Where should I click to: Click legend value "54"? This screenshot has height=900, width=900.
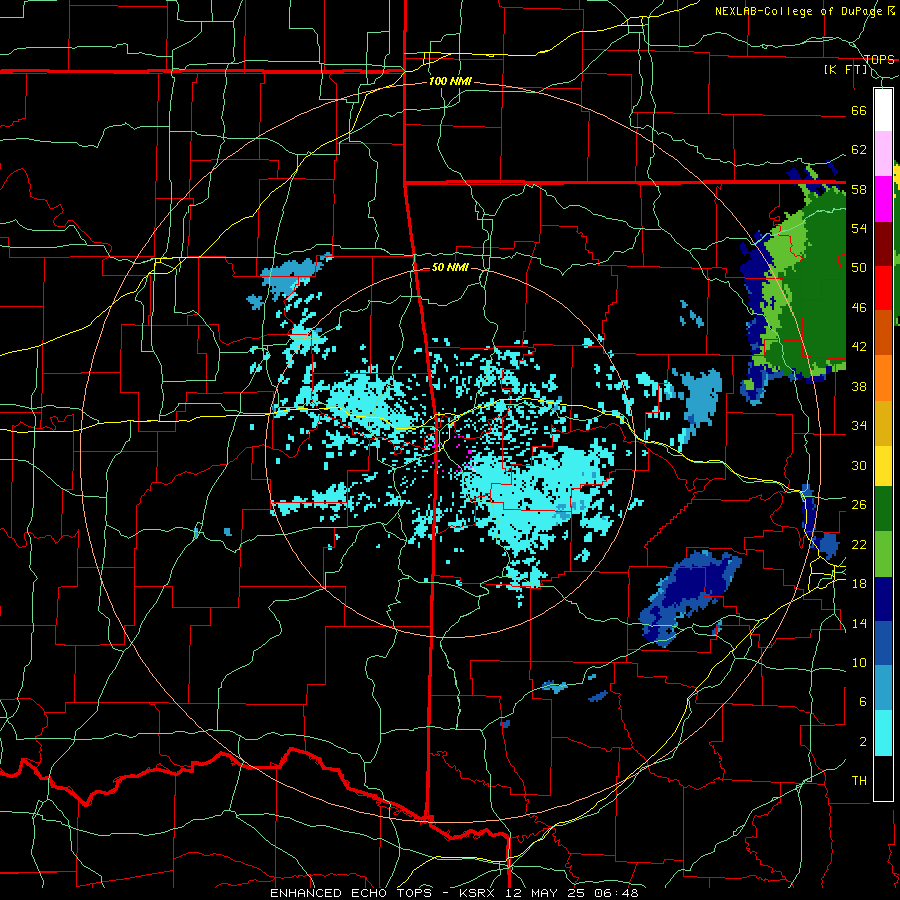(859, 228)
